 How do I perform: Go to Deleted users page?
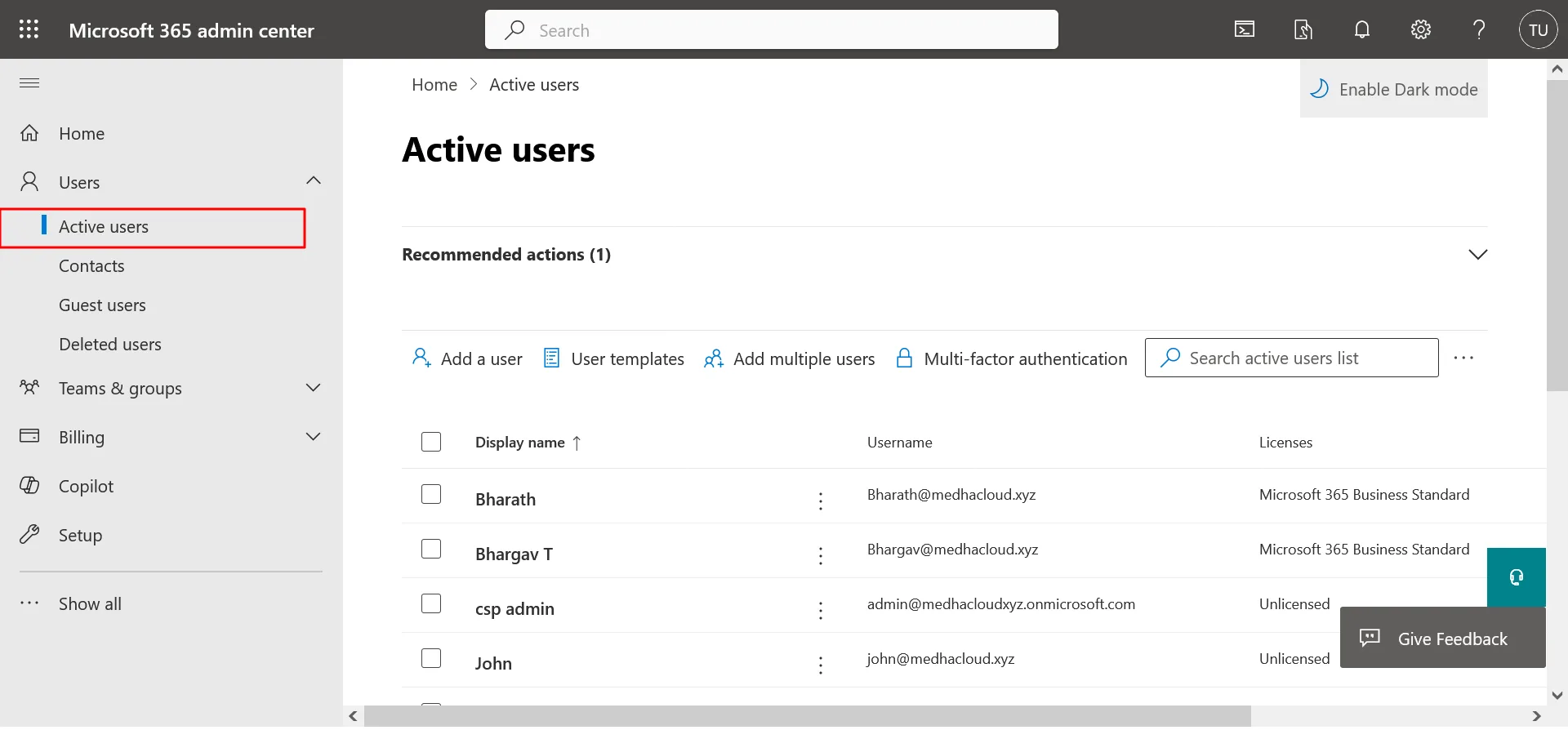tap(110, 345)
